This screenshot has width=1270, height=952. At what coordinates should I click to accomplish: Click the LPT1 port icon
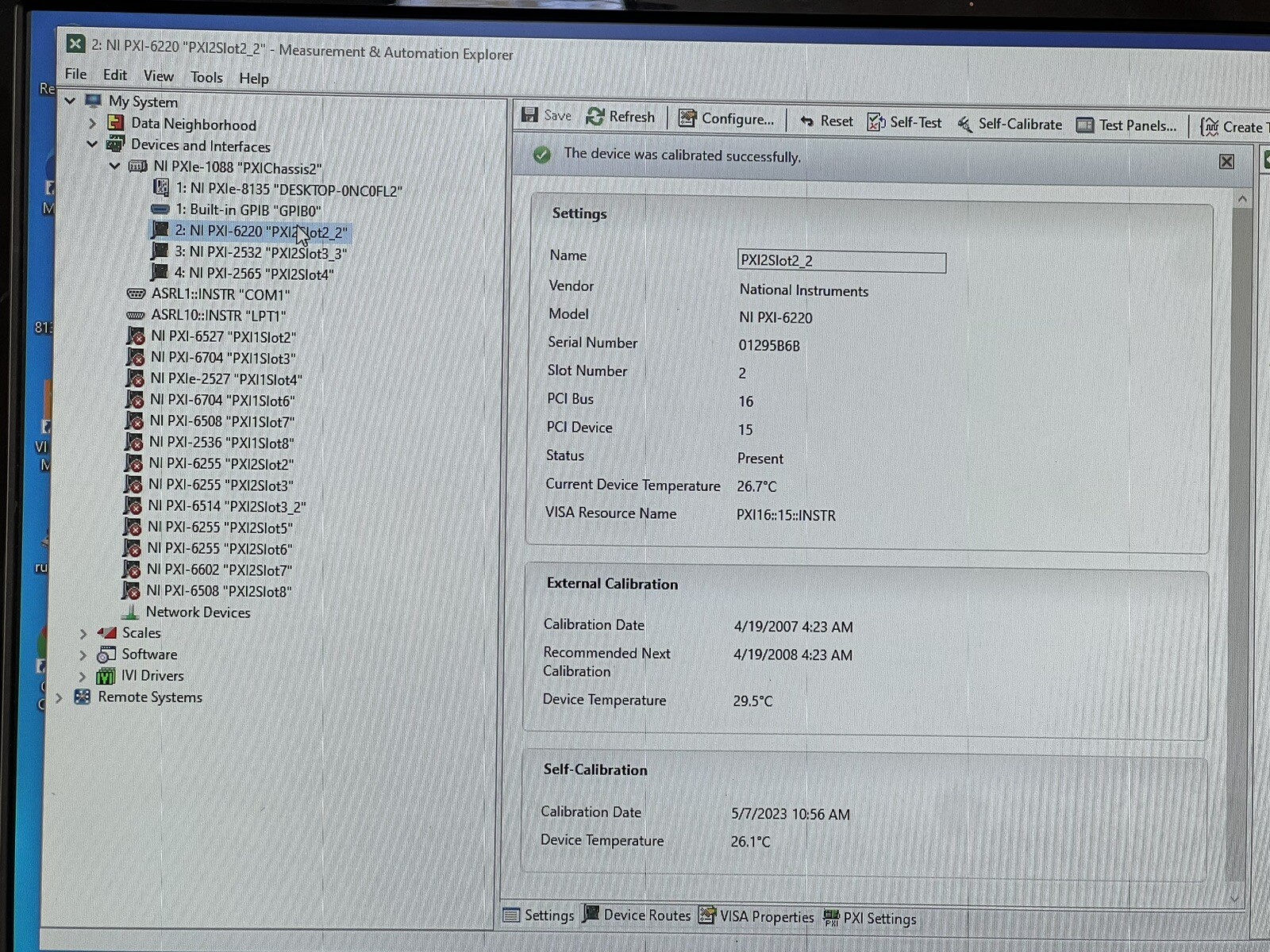pyautogui.click(x=136, y=315)
